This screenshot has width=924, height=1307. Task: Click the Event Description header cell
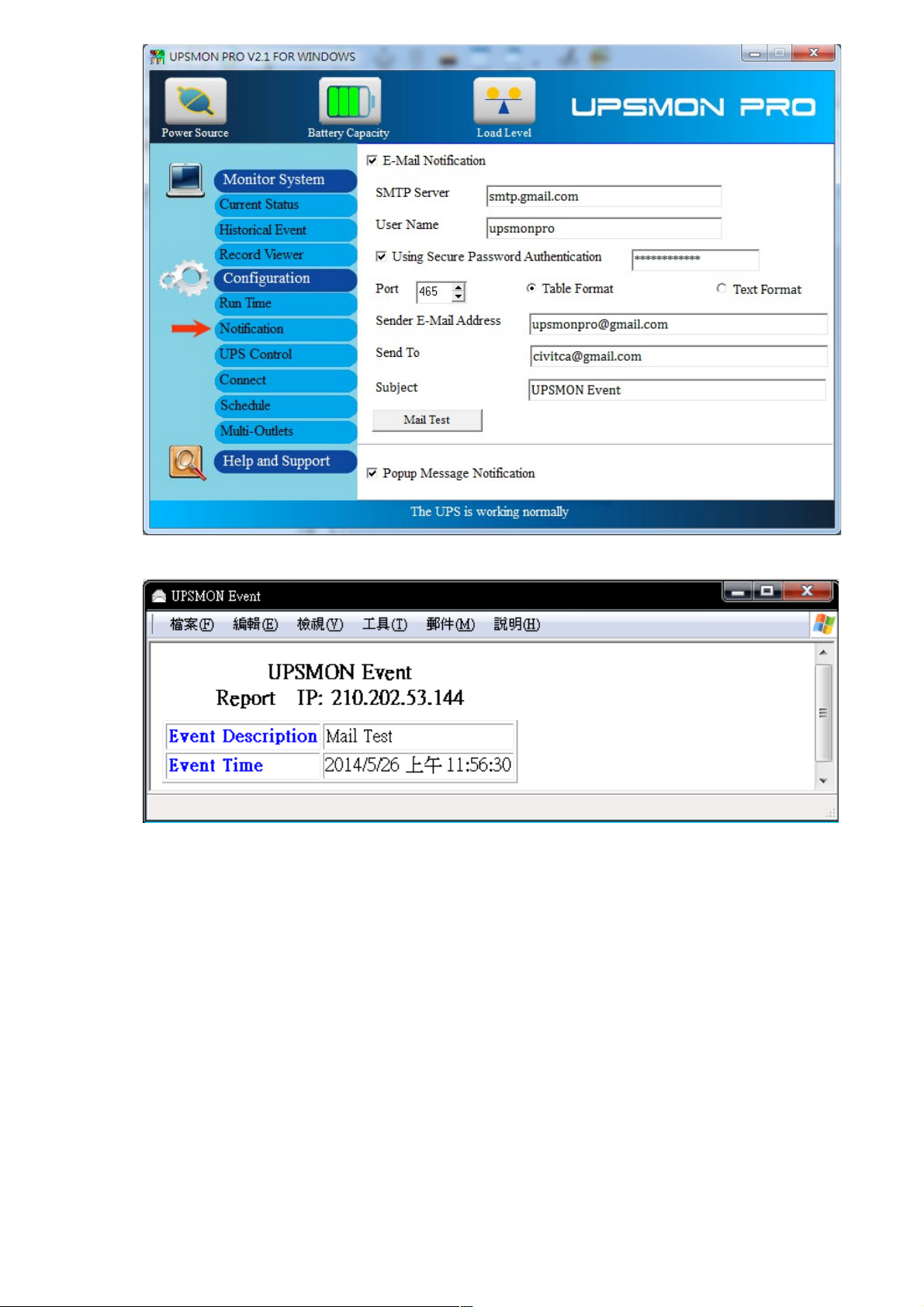pos(243,736)
